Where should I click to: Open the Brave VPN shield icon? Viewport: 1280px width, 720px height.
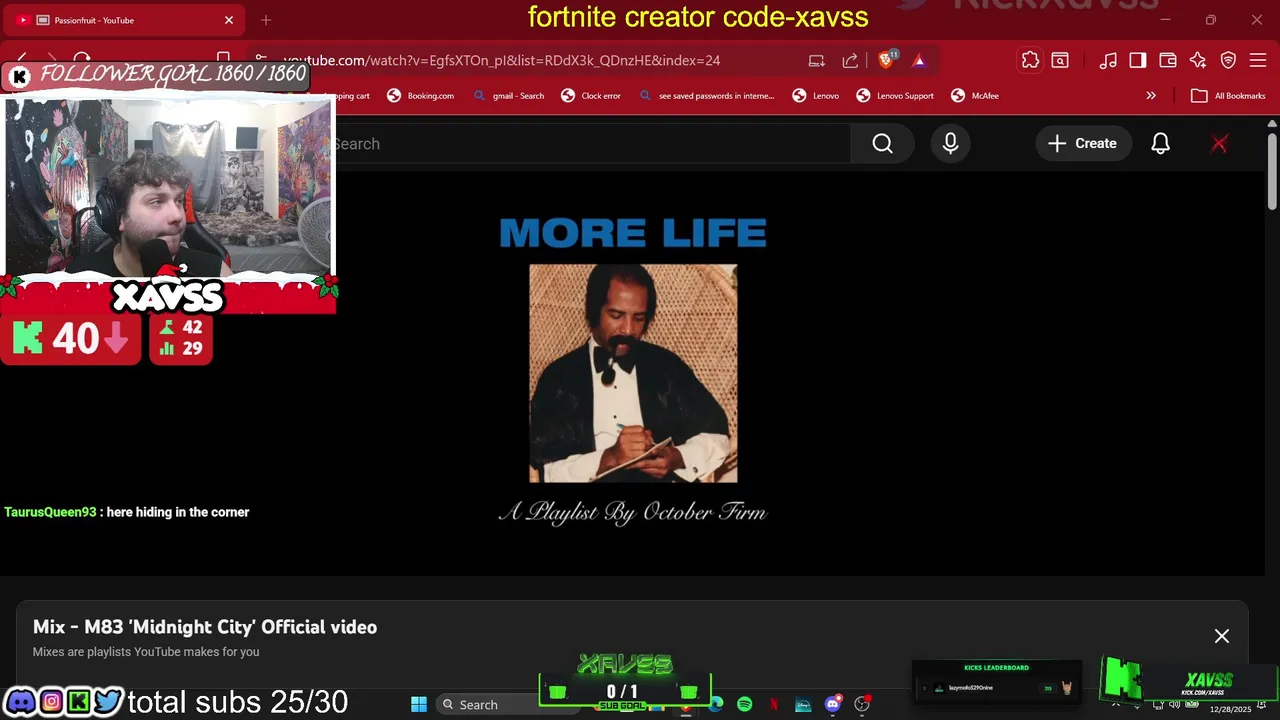click(1228, 60)
